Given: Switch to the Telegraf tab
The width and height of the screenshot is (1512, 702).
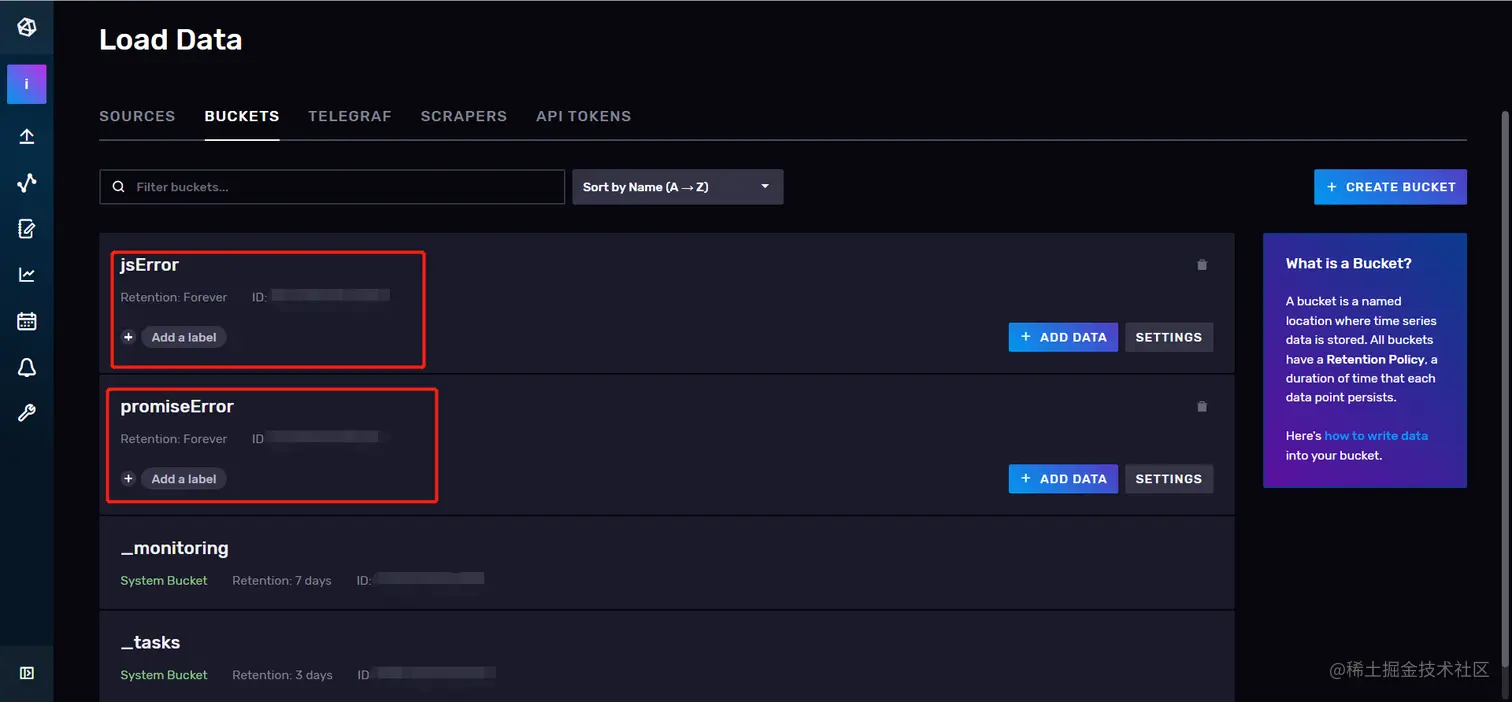Looking at the screenshot, I should click(350, 116).
